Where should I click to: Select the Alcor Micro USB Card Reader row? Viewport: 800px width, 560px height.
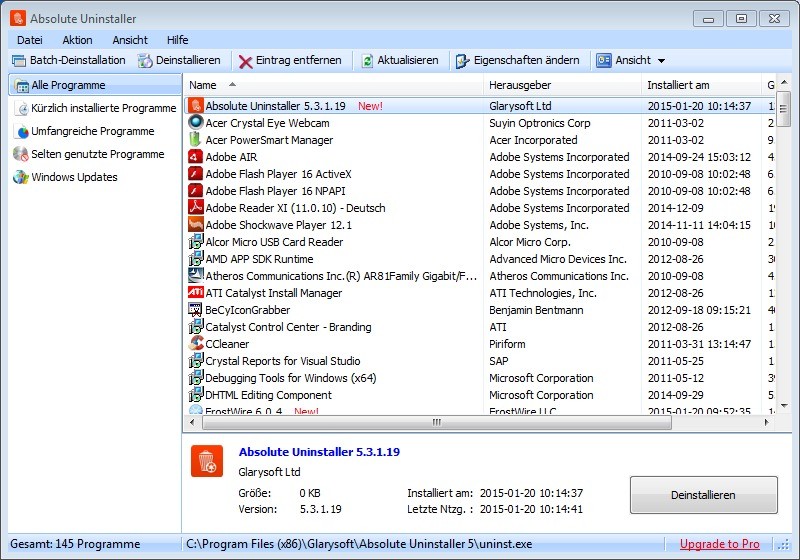coord(480,242)
